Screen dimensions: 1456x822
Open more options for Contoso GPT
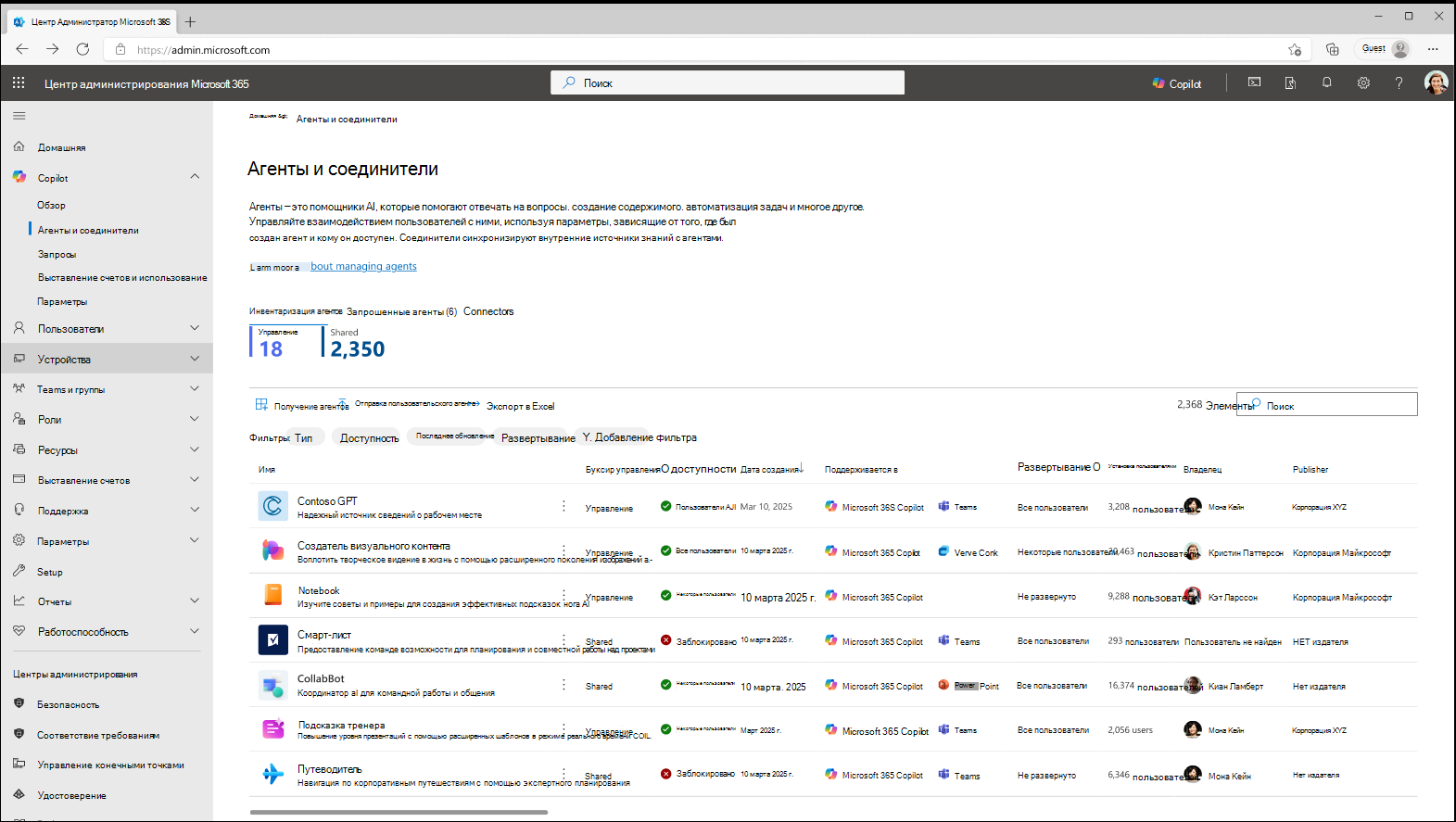[x=563, y=506]
